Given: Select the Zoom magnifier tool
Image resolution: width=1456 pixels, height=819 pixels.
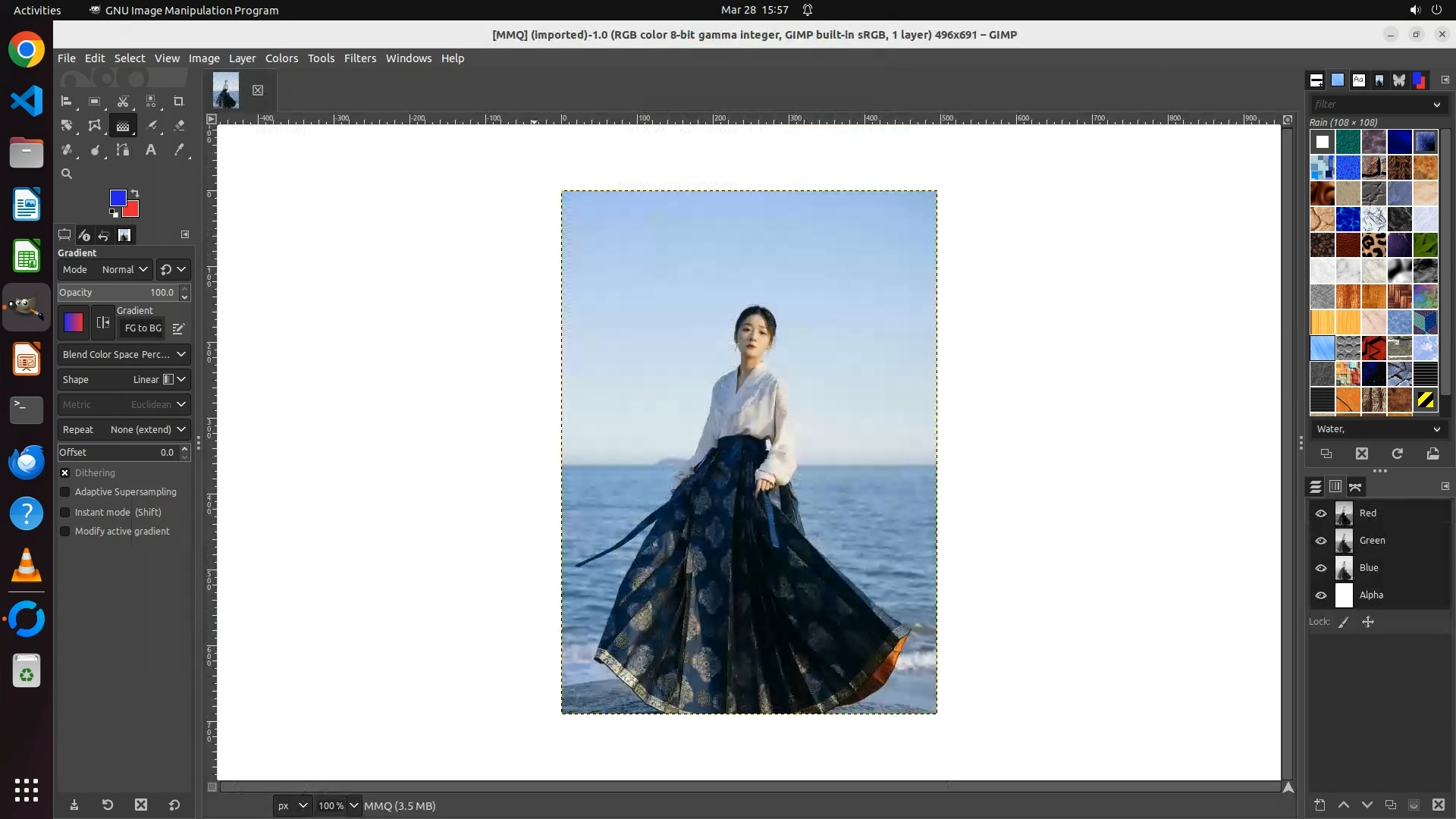Looking at the screenshot, I should [67, 174].
